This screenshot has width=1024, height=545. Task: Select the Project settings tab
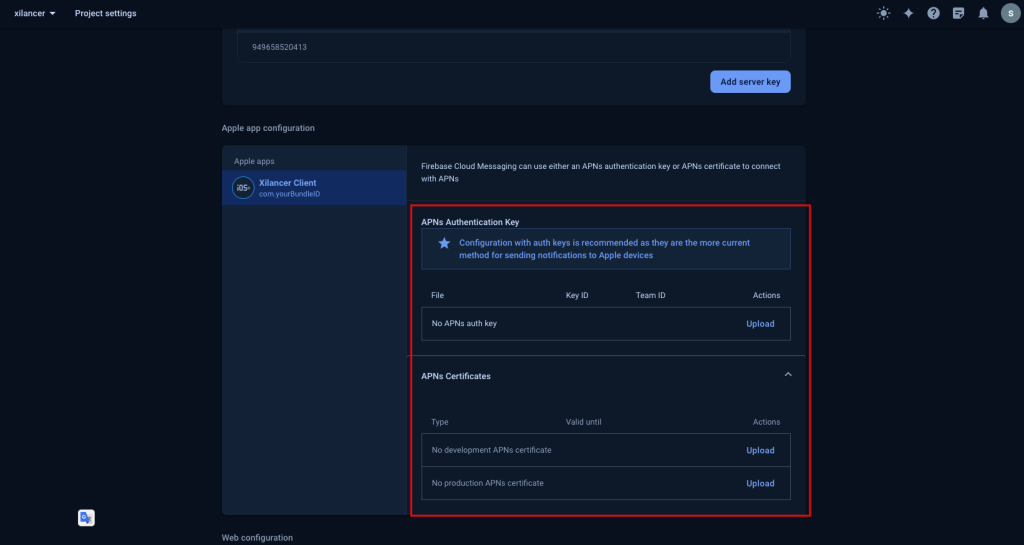tap(105, 13)
